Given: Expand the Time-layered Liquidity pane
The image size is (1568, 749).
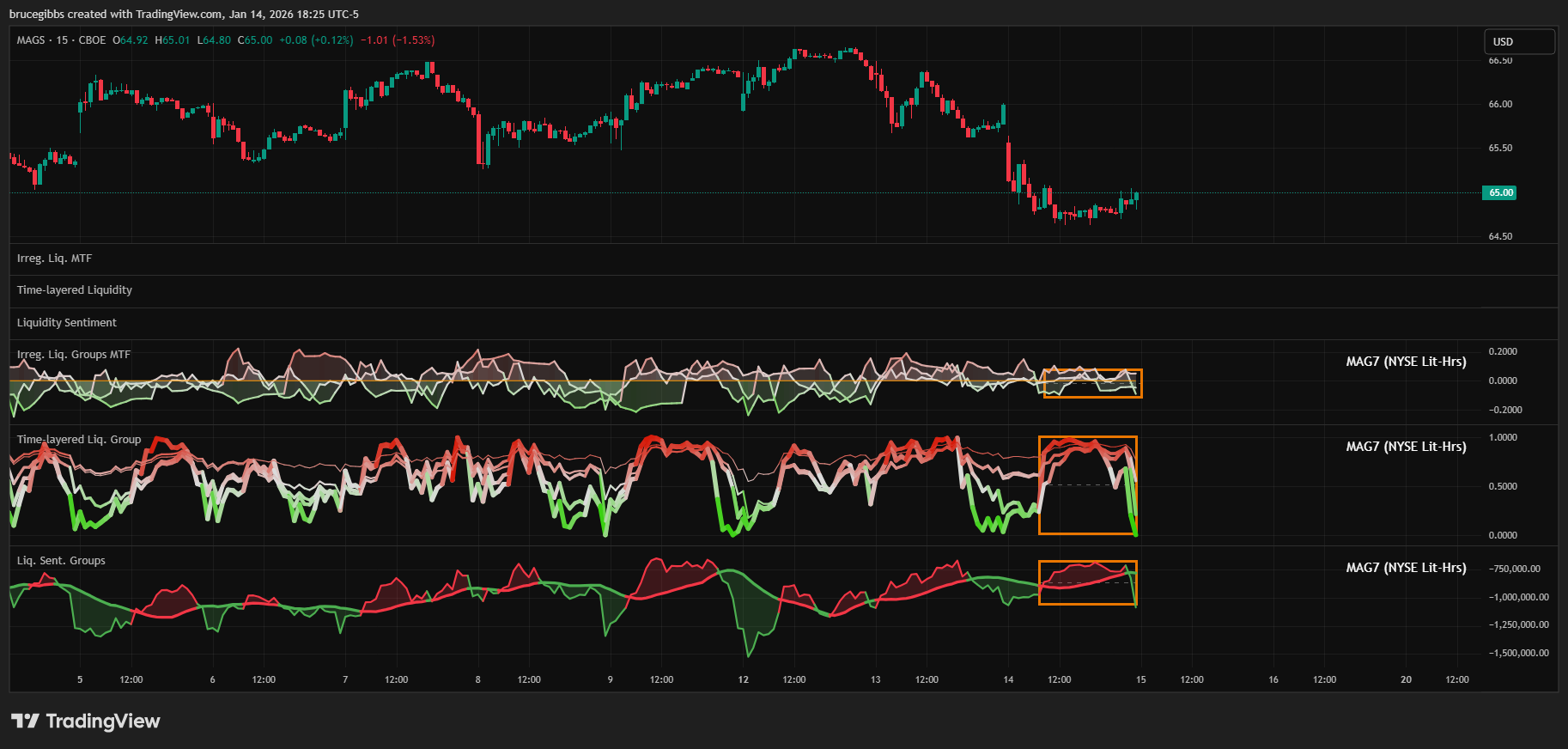Looking at the screenshot, I should point(75,290).
